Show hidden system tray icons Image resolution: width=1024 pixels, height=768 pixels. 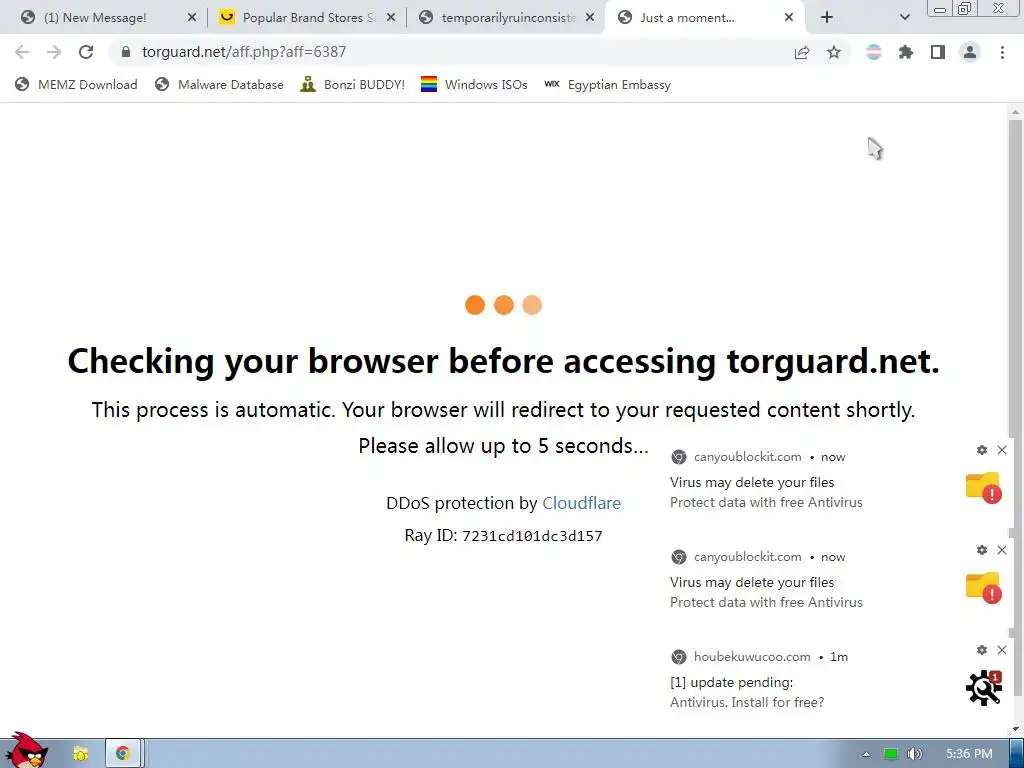pos(866,754)
